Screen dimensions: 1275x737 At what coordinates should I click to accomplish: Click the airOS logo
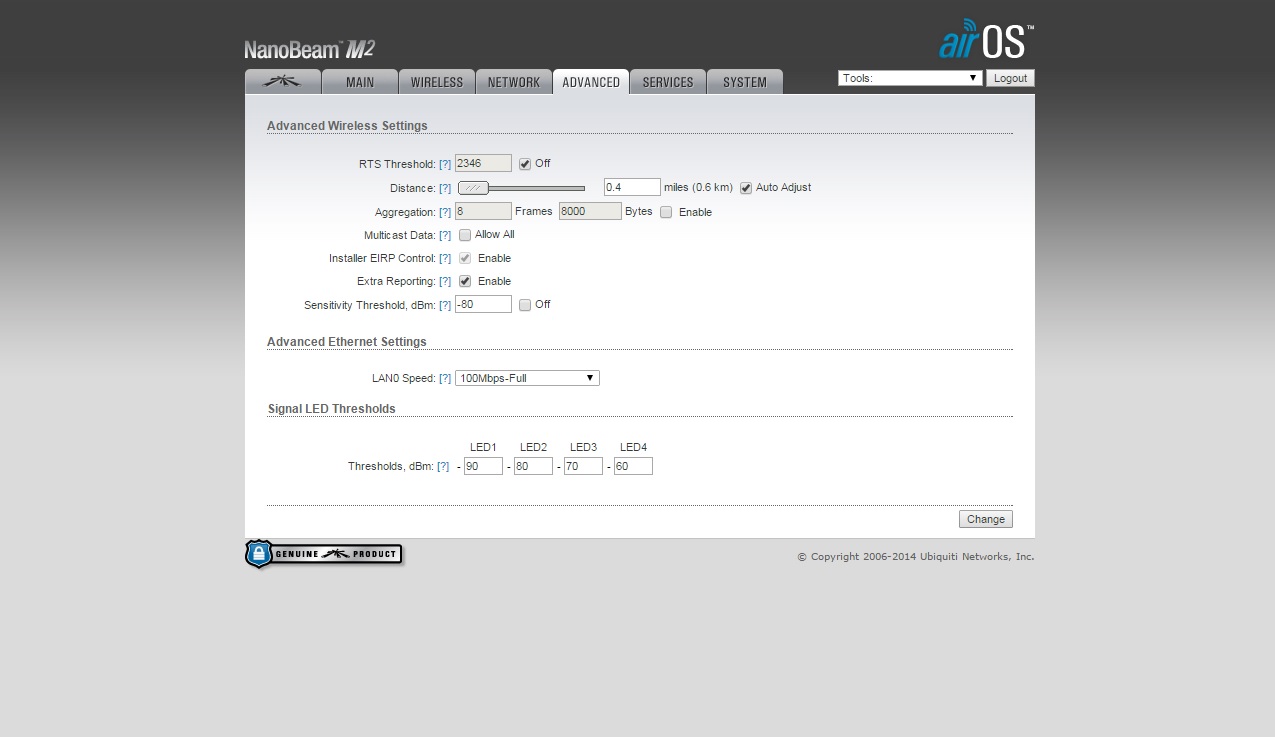pyautogui.click(x=986, y=39)
